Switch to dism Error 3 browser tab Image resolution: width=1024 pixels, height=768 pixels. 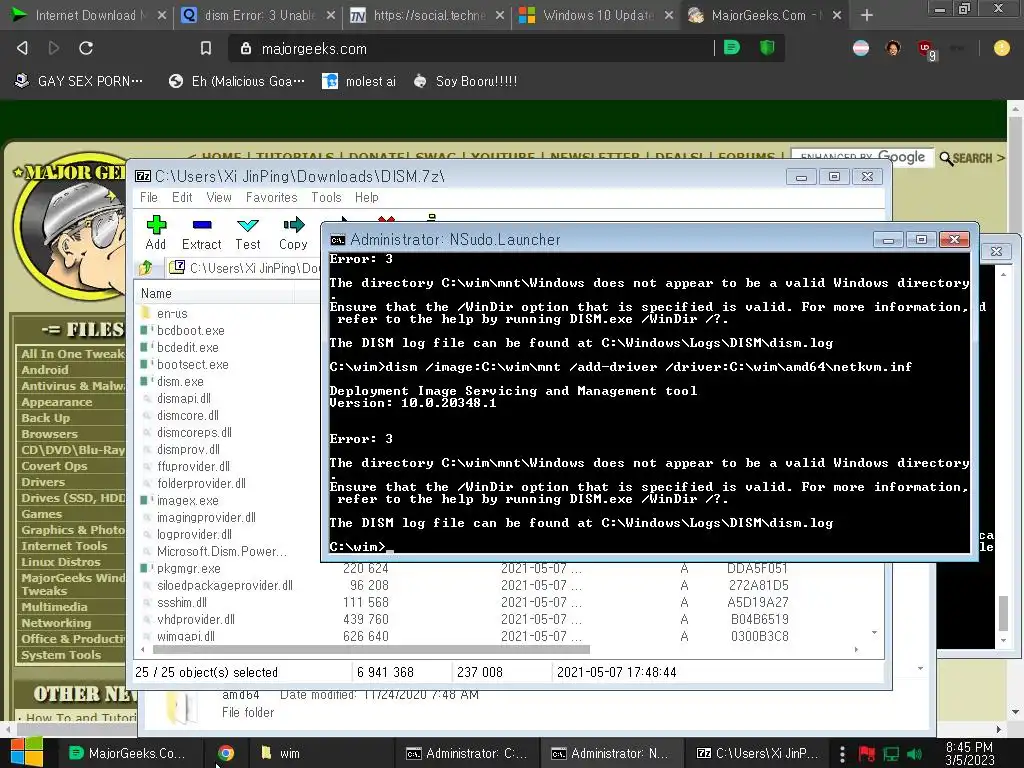coord(257,15)
